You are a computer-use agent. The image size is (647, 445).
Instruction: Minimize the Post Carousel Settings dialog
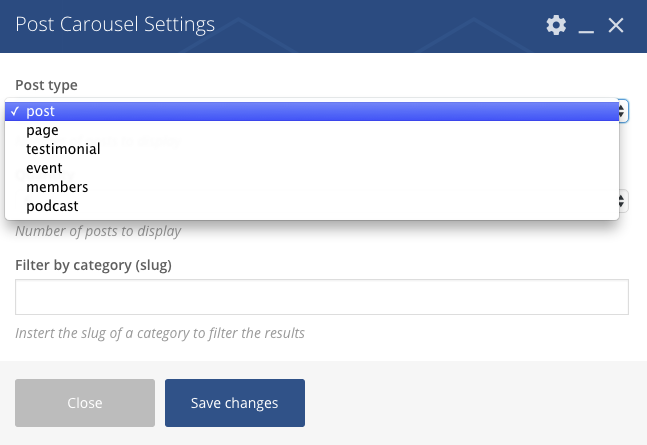(586, 27)
